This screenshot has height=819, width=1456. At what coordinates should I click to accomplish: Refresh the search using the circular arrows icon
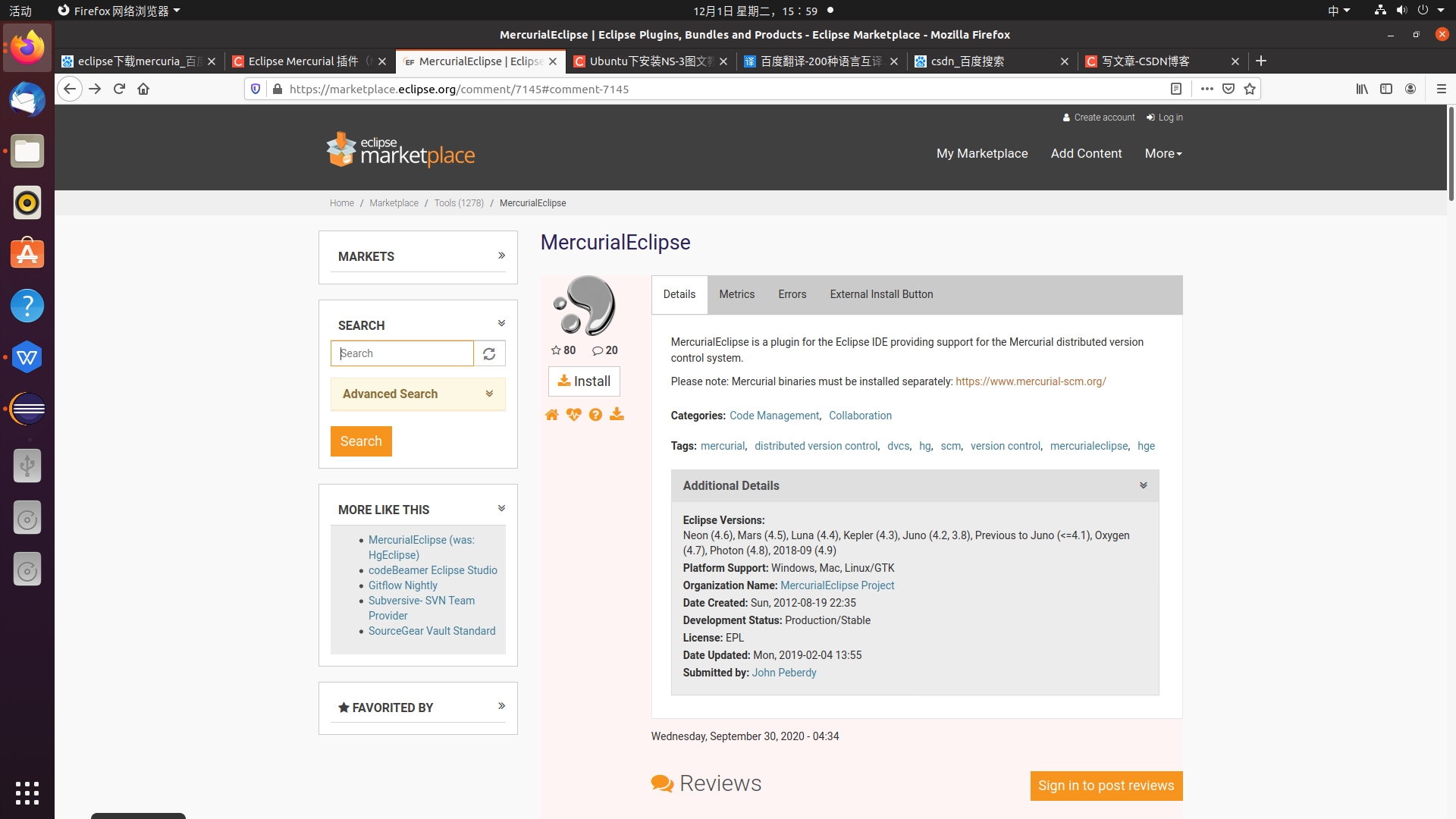tap(489, 353)
